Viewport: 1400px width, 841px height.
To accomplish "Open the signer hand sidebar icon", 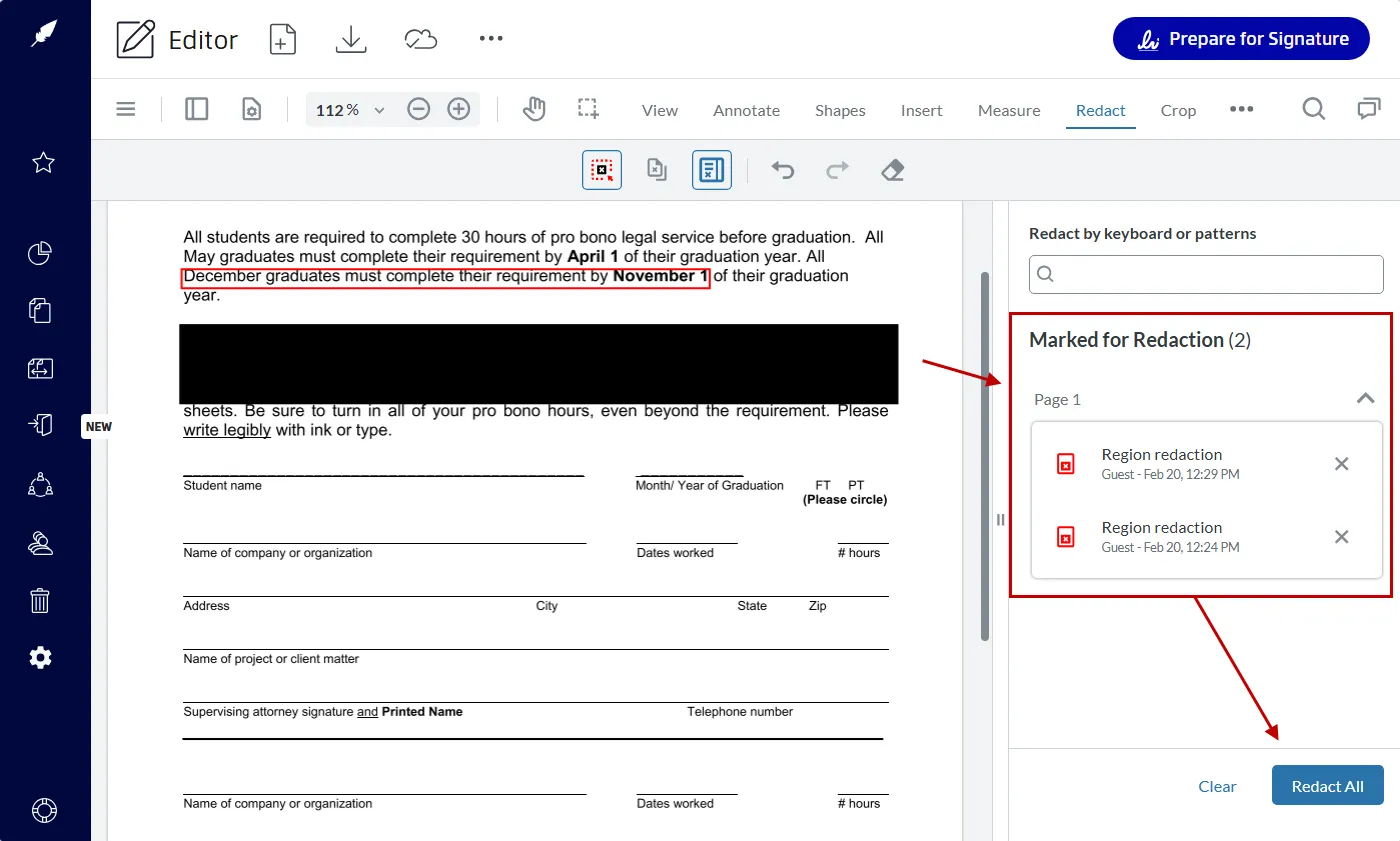I will [x=40, y=543].
